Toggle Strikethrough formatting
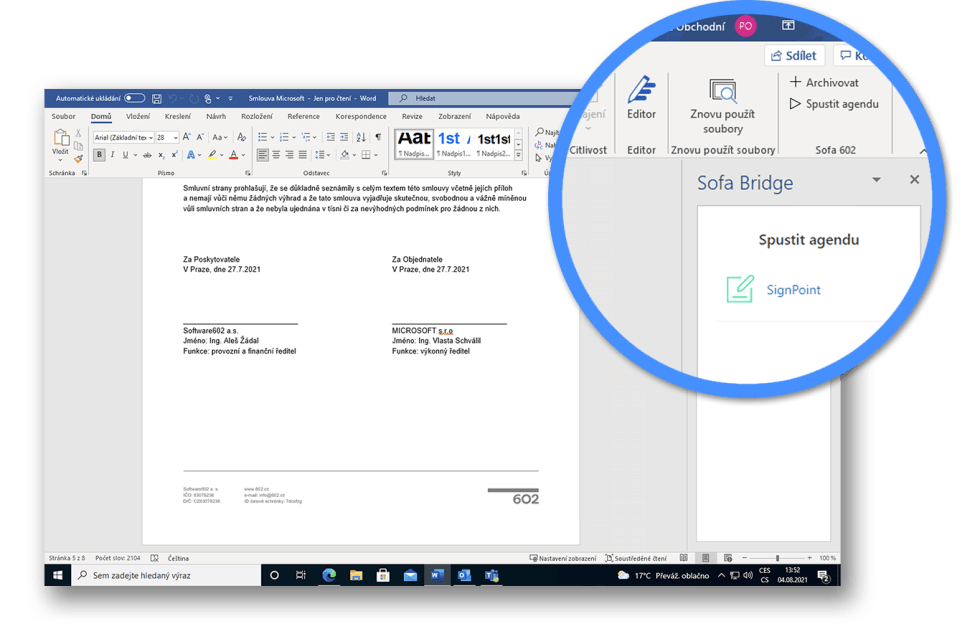The width and height of the screenshot is (980, 629). 148,154
